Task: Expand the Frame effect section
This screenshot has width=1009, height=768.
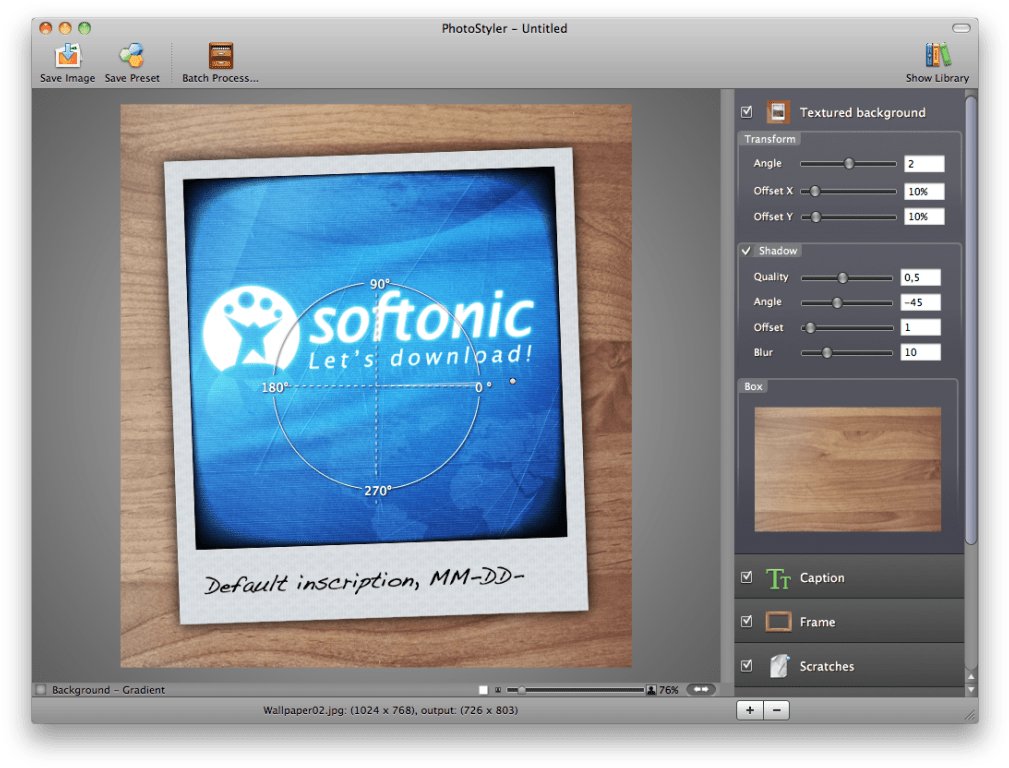Action: [x=849, y=621]
